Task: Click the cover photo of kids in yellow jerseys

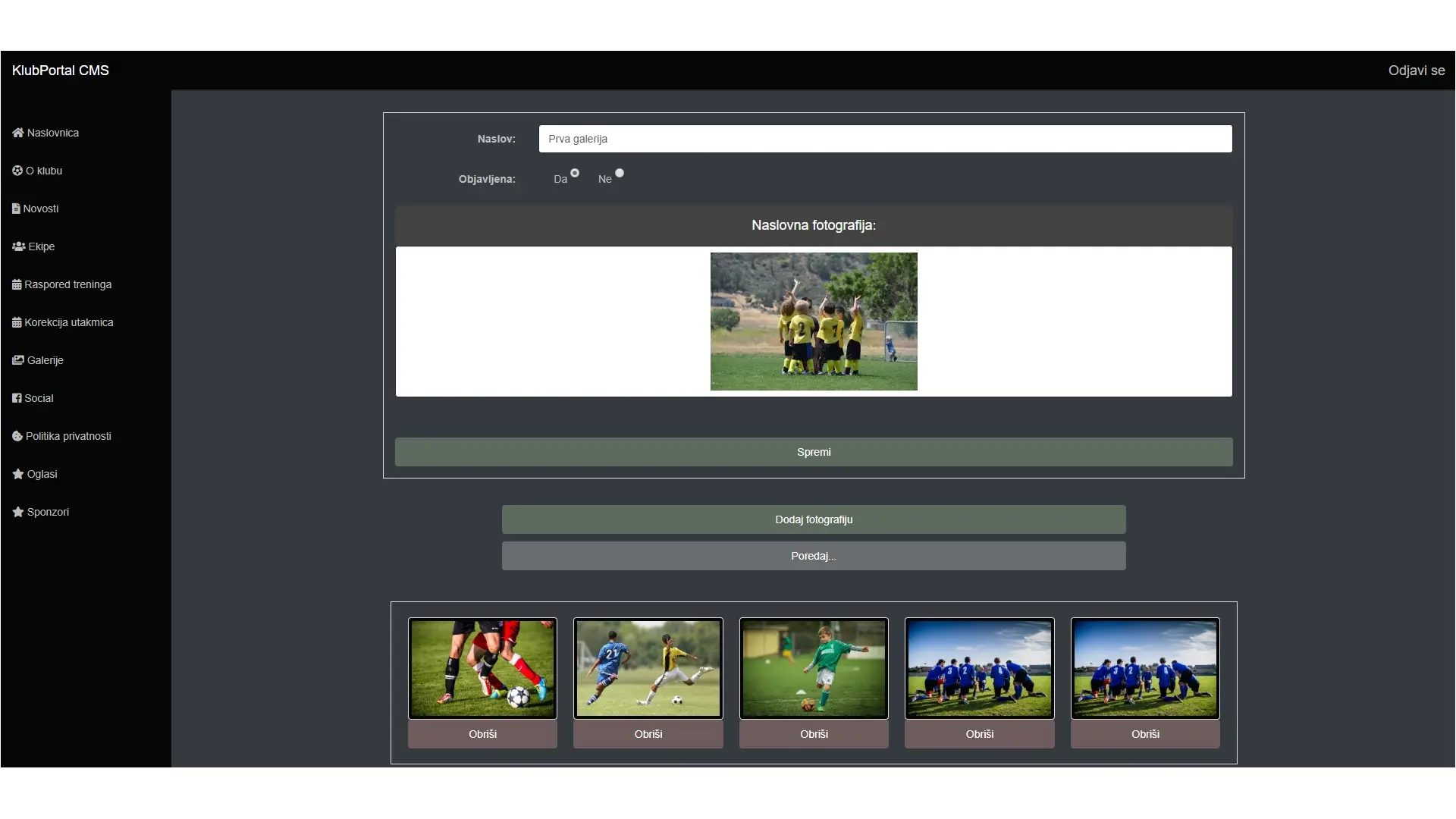Action: pos(814,322)
